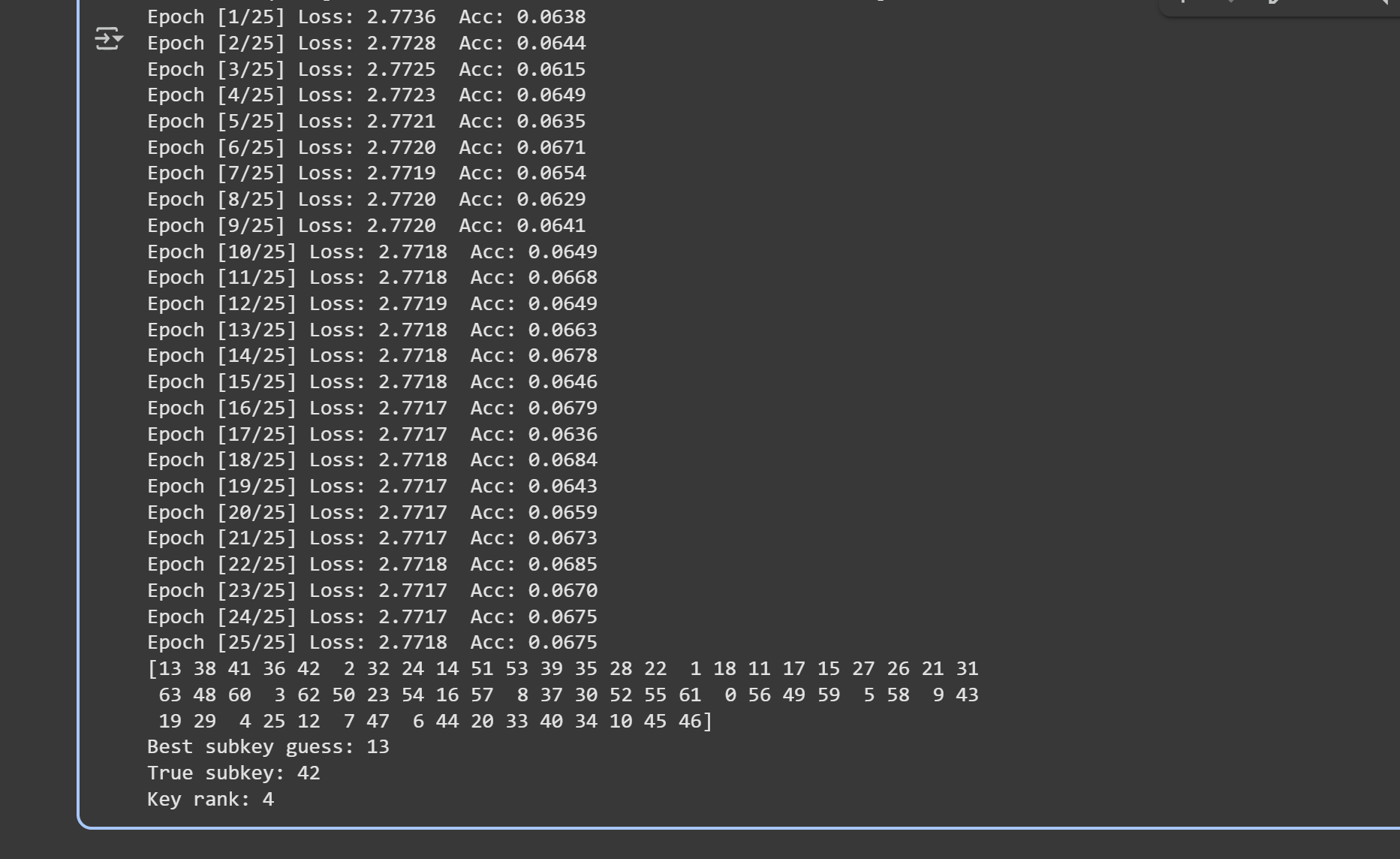
Task: Click the Epoch [25/25] output line
Action: (372, 643)
